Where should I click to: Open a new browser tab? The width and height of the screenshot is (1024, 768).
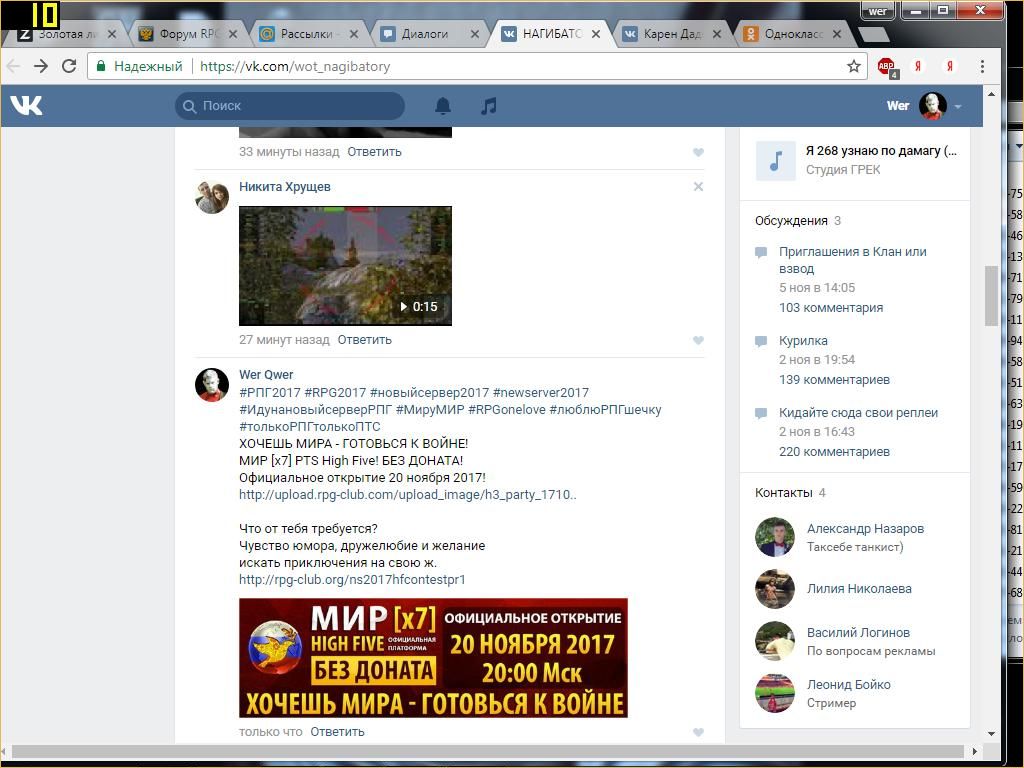point(872,35)
